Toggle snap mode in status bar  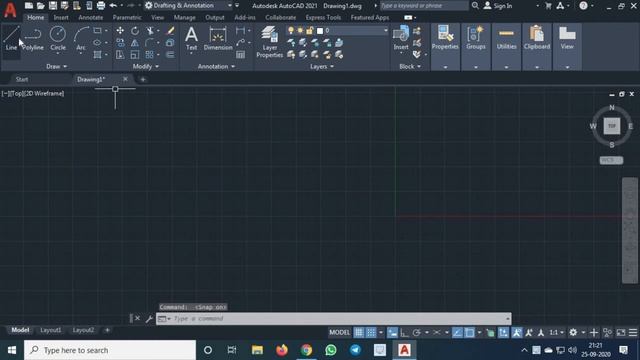[x=371, y=333]
